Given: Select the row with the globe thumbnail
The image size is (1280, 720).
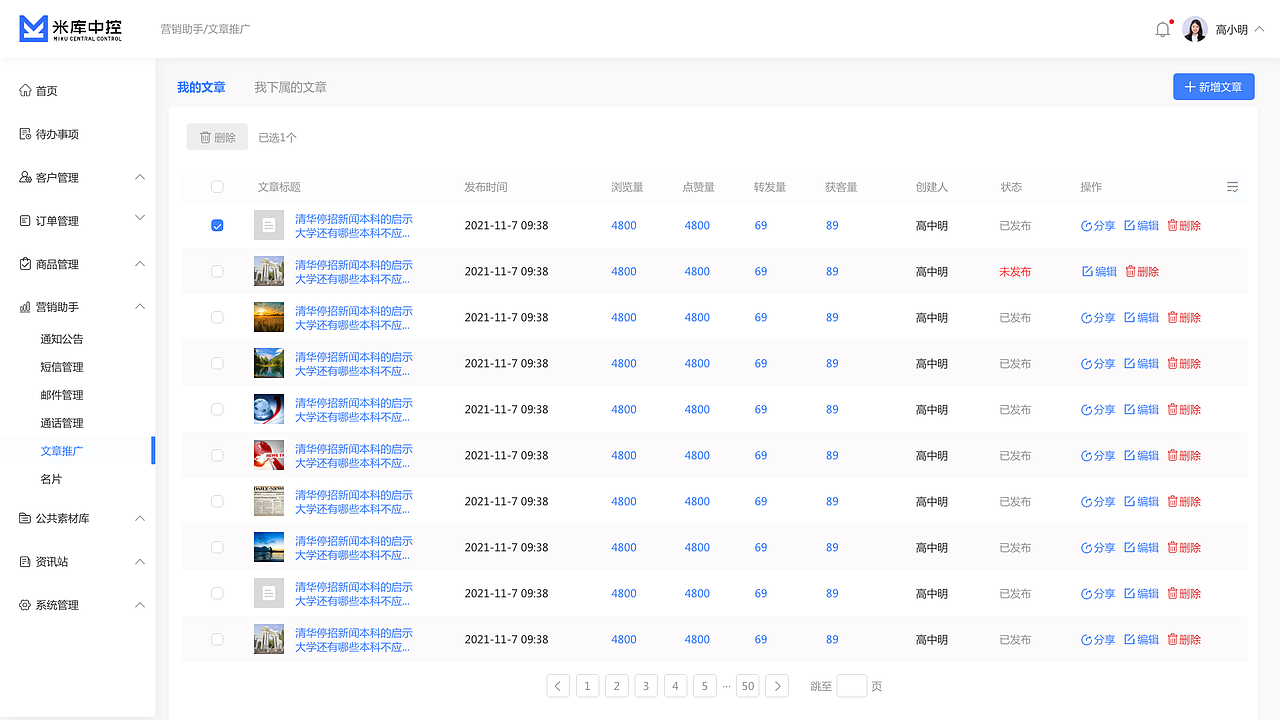Looking at the screenshot, I should pos(217,410).
